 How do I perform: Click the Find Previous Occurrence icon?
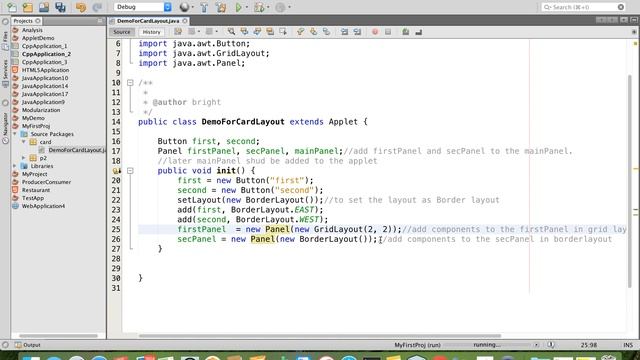pos(244,31)
